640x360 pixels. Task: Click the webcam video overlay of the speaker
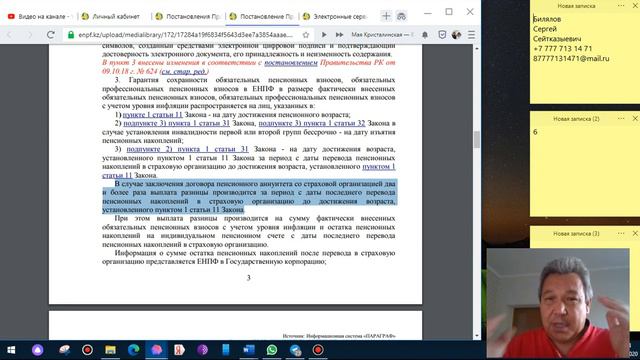(x=558, y=303)
